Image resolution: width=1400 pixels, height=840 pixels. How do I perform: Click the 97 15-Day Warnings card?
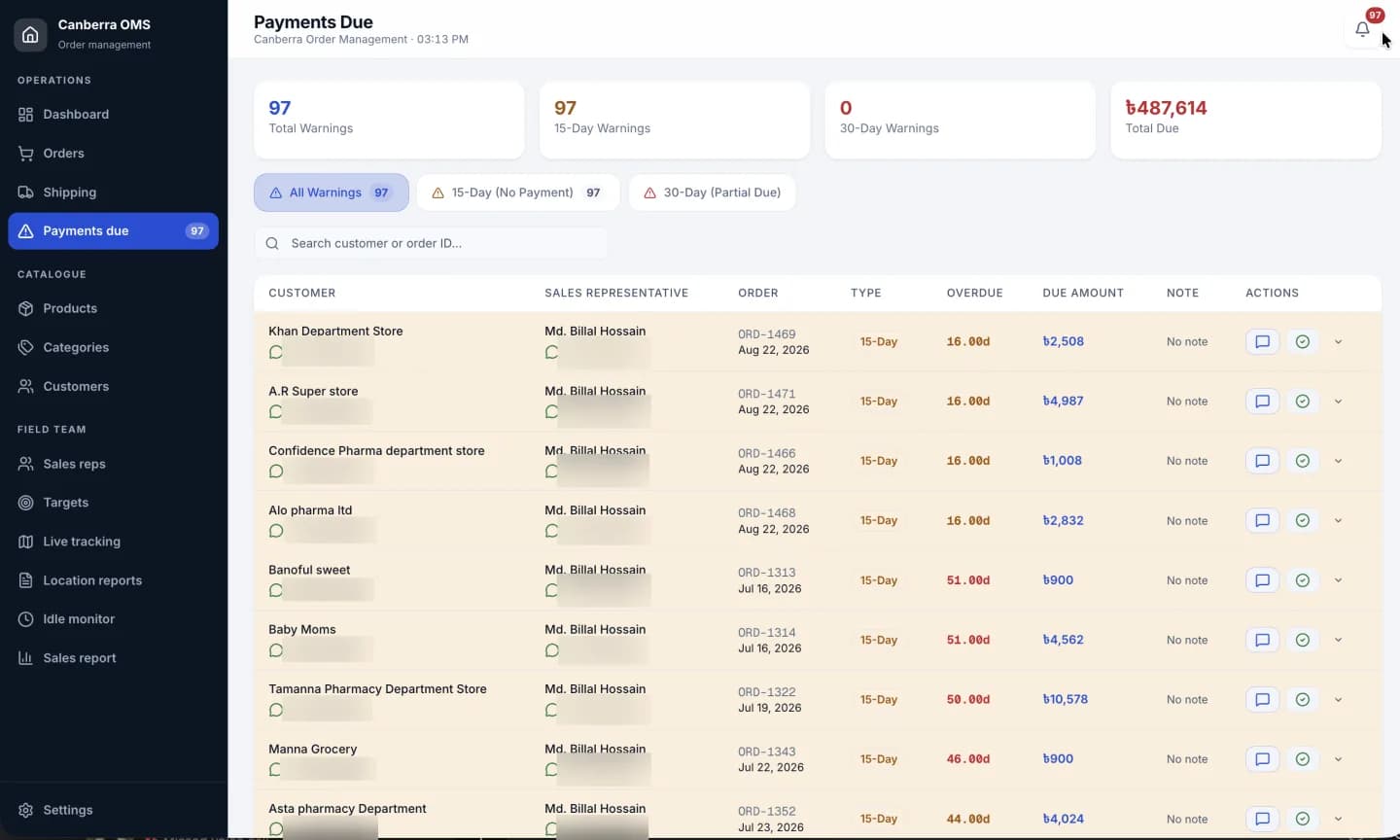coord(675,120)
